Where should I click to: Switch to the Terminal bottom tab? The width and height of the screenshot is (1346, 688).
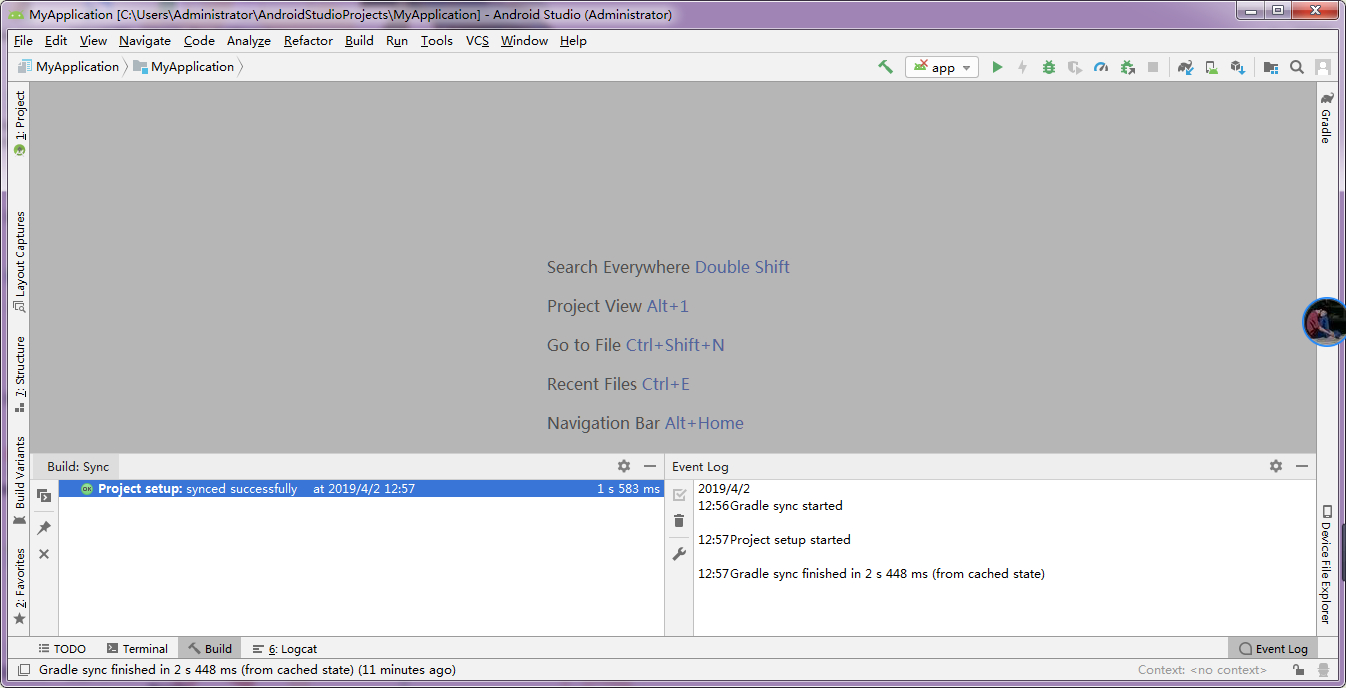137,649
